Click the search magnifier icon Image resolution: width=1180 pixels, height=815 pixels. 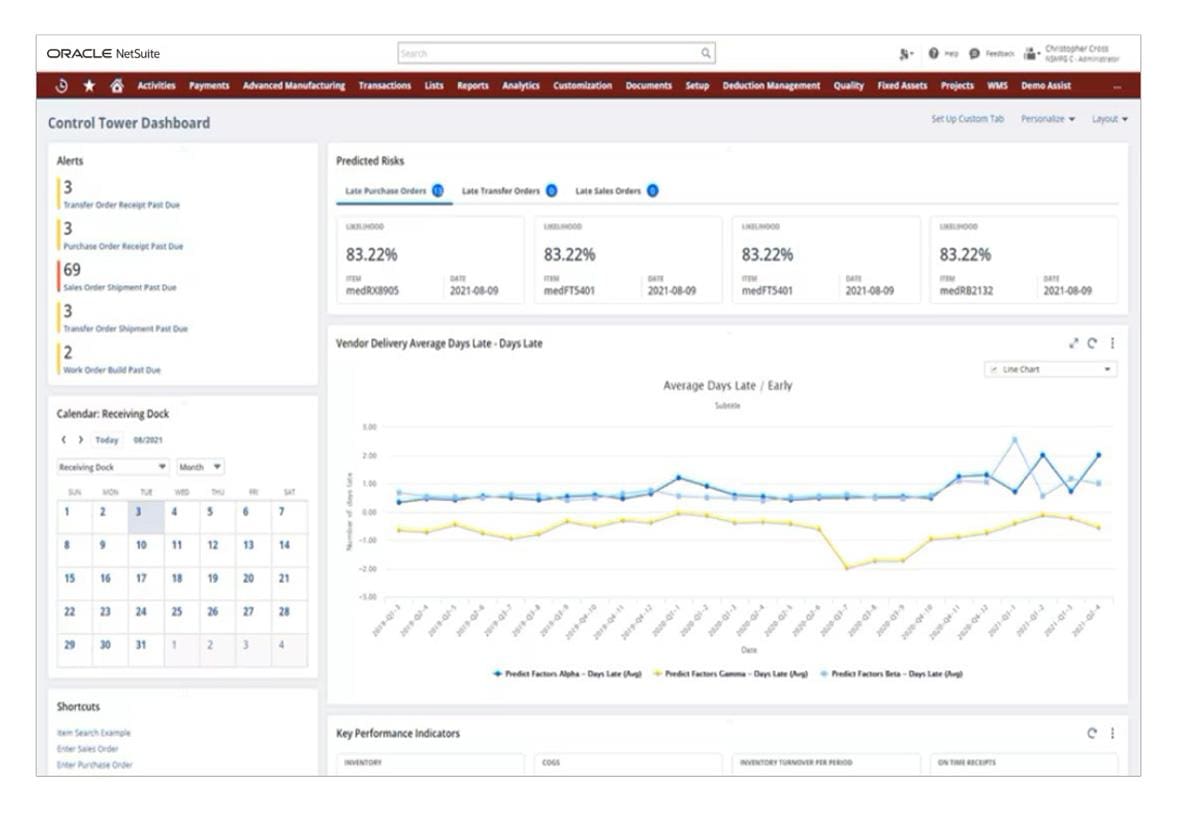point(706,53)
